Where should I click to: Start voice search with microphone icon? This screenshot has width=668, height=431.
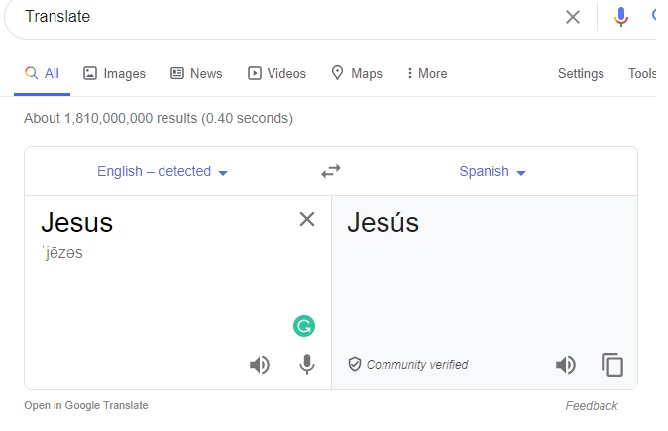tap(621, 17)
